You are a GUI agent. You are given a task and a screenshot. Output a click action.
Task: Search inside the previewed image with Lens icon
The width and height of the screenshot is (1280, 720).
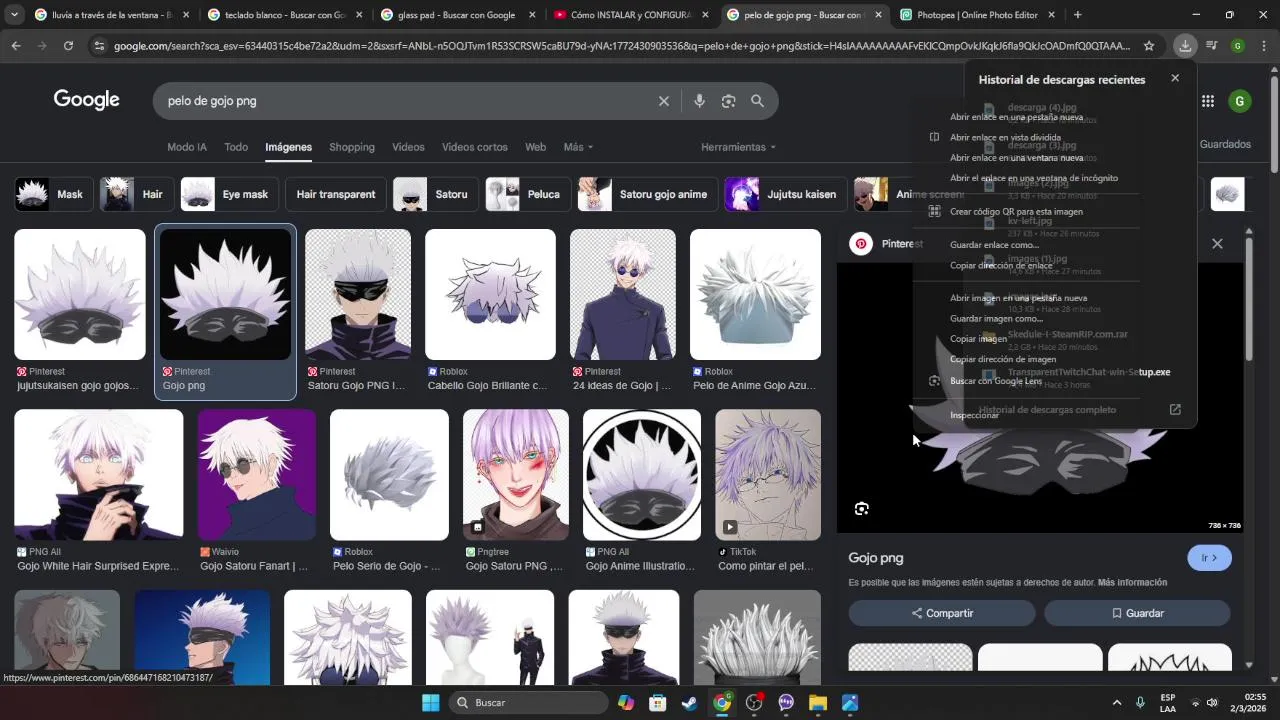[862, 509]
